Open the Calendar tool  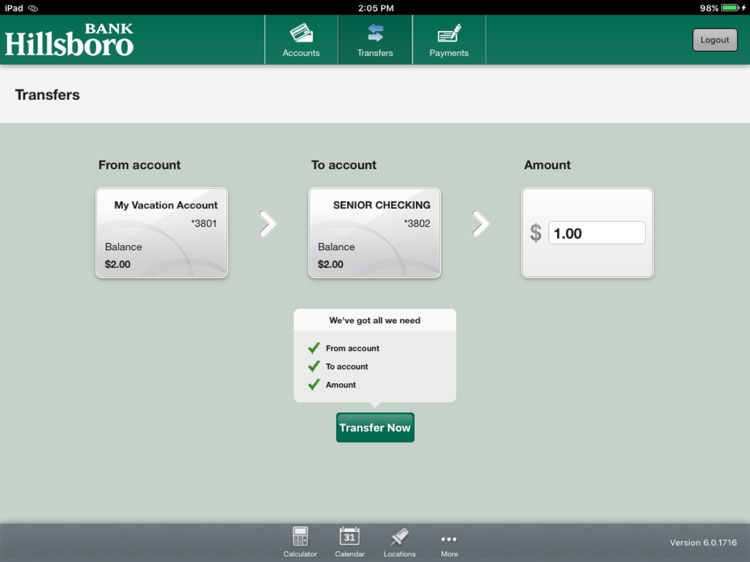[350, 542]
